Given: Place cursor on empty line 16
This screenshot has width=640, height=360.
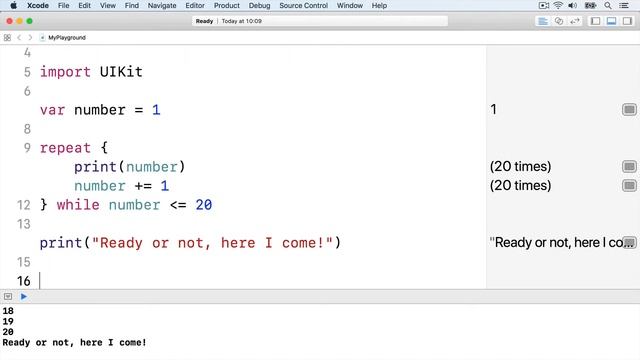Looking at the screenshot, I should (x=261, y=281).
